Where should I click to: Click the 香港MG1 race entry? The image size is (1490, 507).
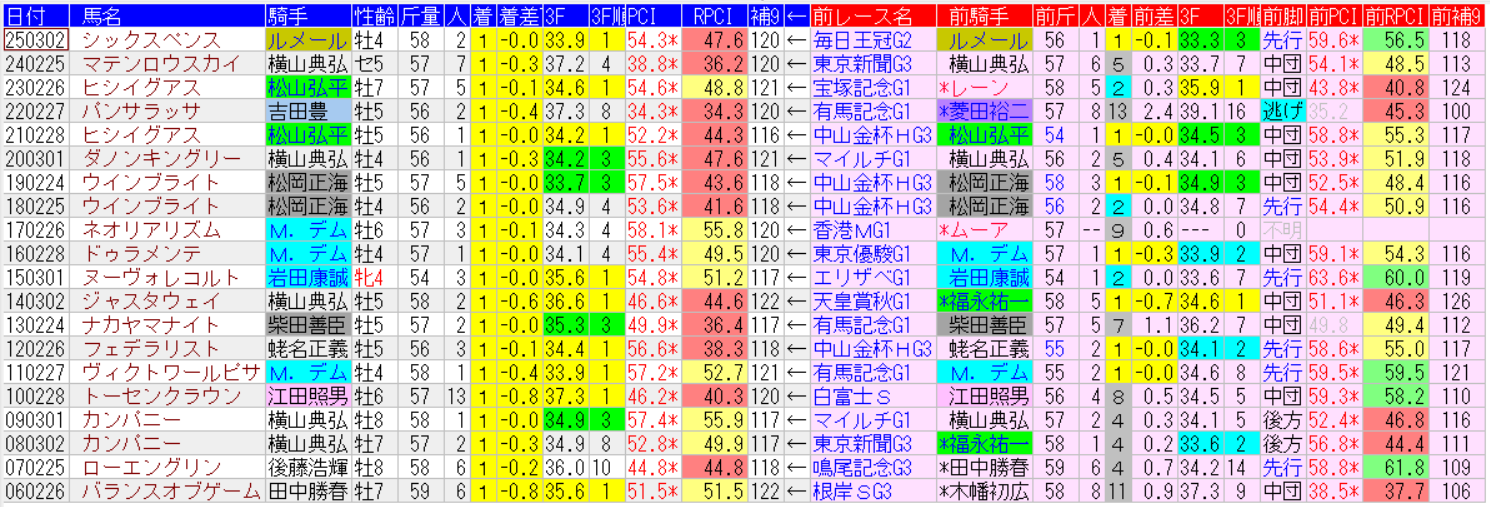pyautogui.click(x=850, y=230)
